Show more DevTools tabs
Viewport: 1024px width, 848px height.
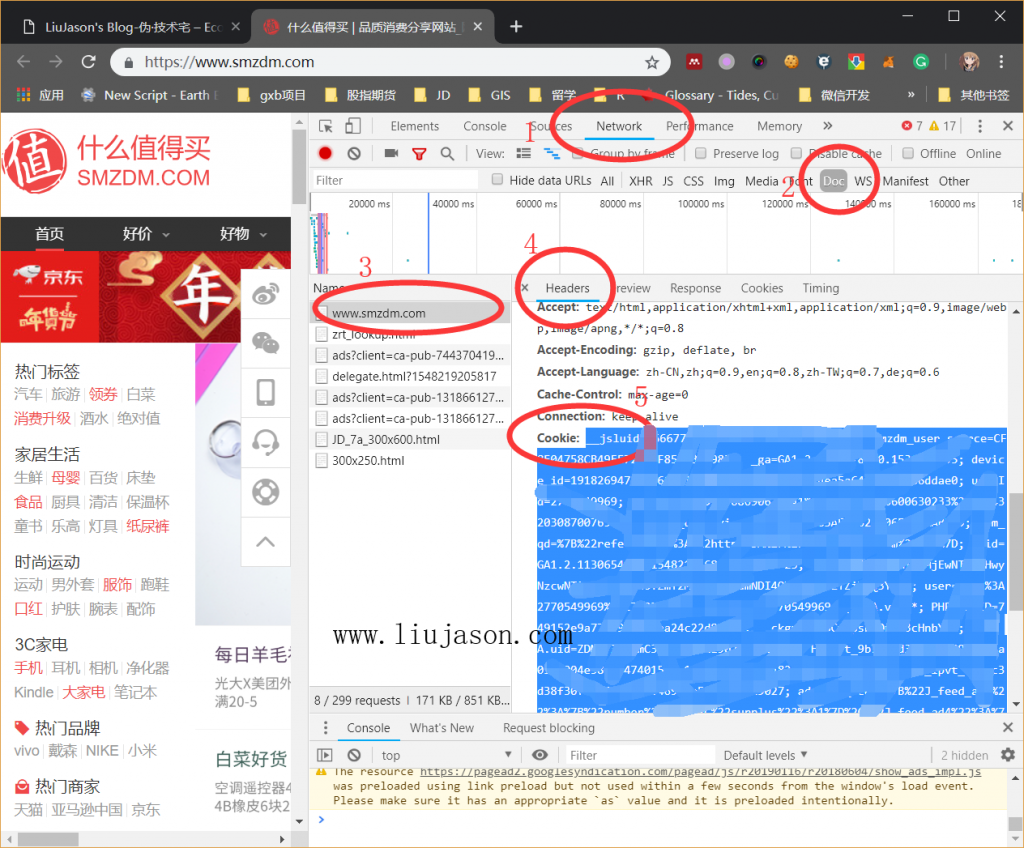point(827,126)
